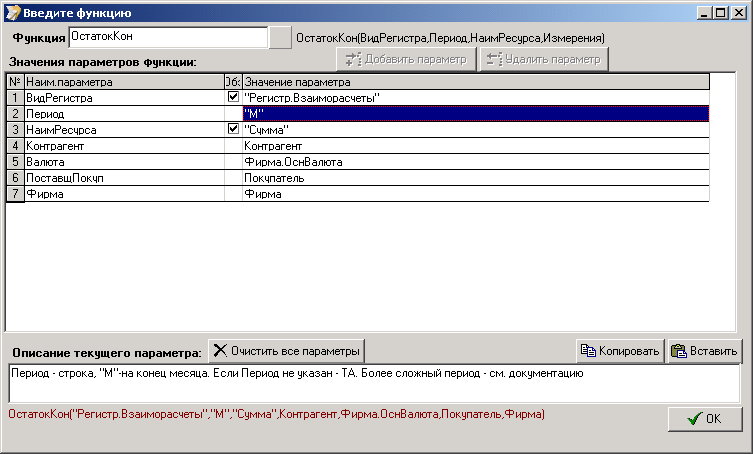Click the Контрагент parameter name in row 4
The image size is (753, 454).
coord(55,146)
